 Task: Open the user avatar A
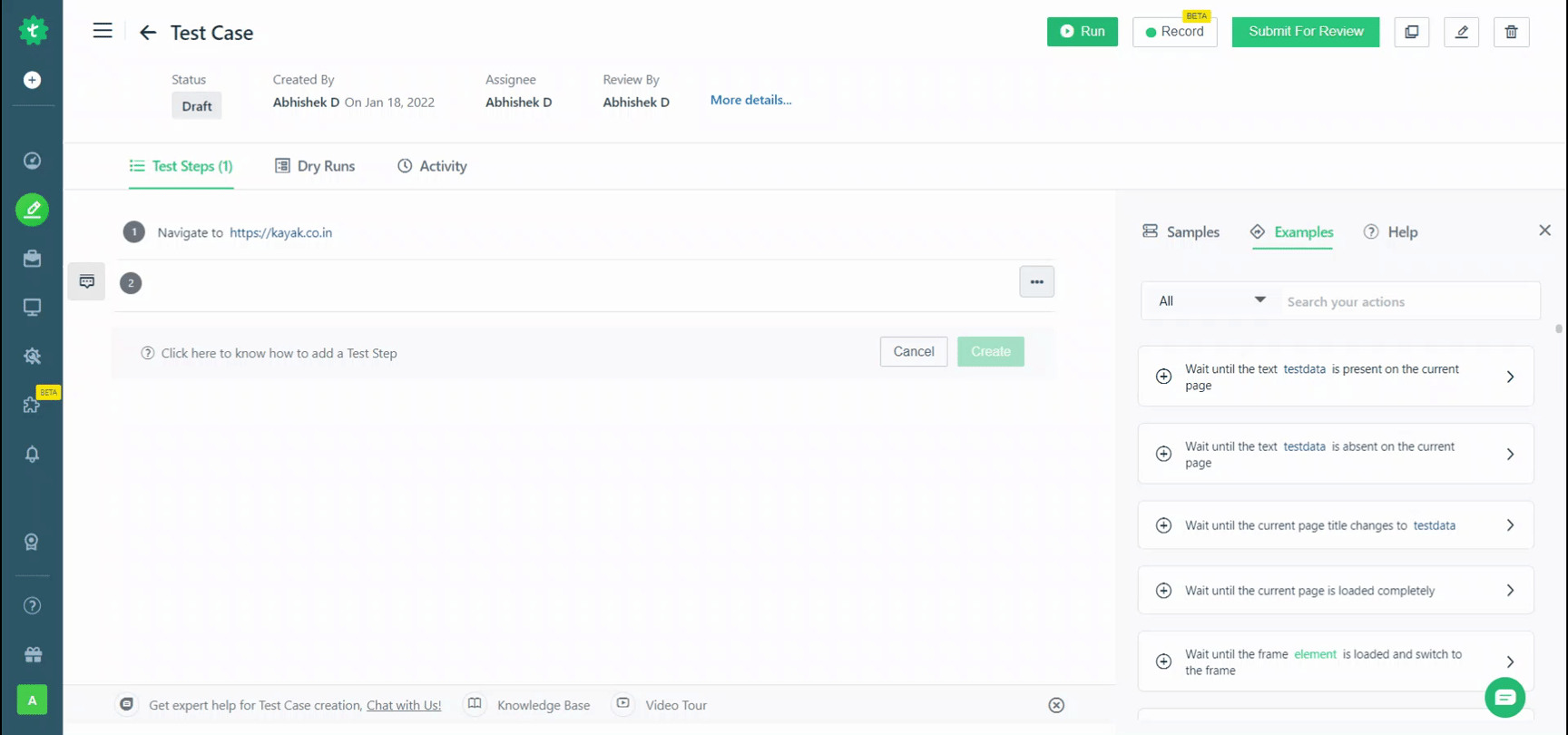pyautogui.click(x=32, y=700)
